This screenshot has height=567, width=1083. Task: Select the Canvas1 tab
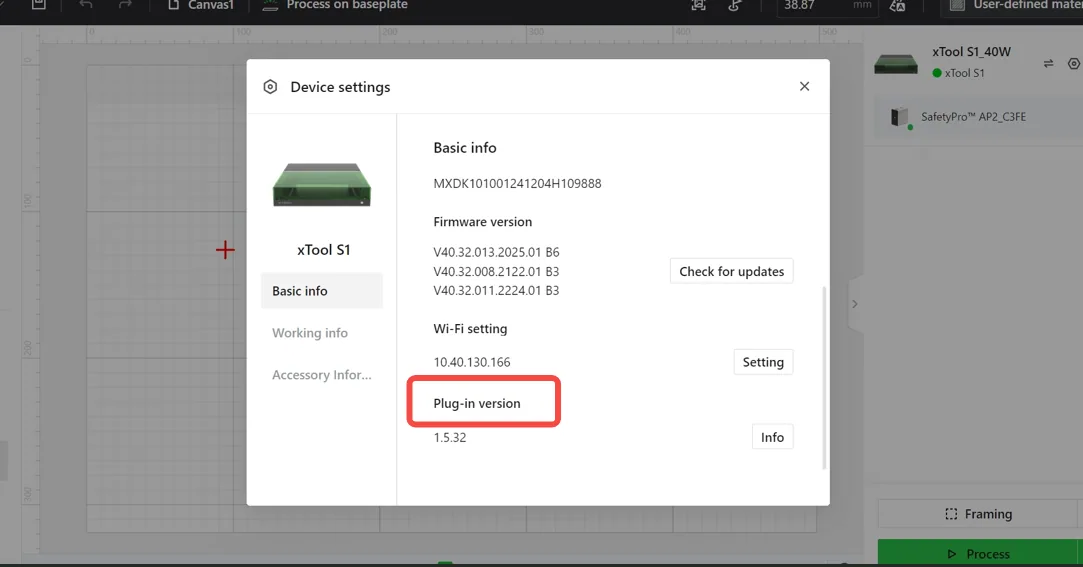tap(201, 5)
